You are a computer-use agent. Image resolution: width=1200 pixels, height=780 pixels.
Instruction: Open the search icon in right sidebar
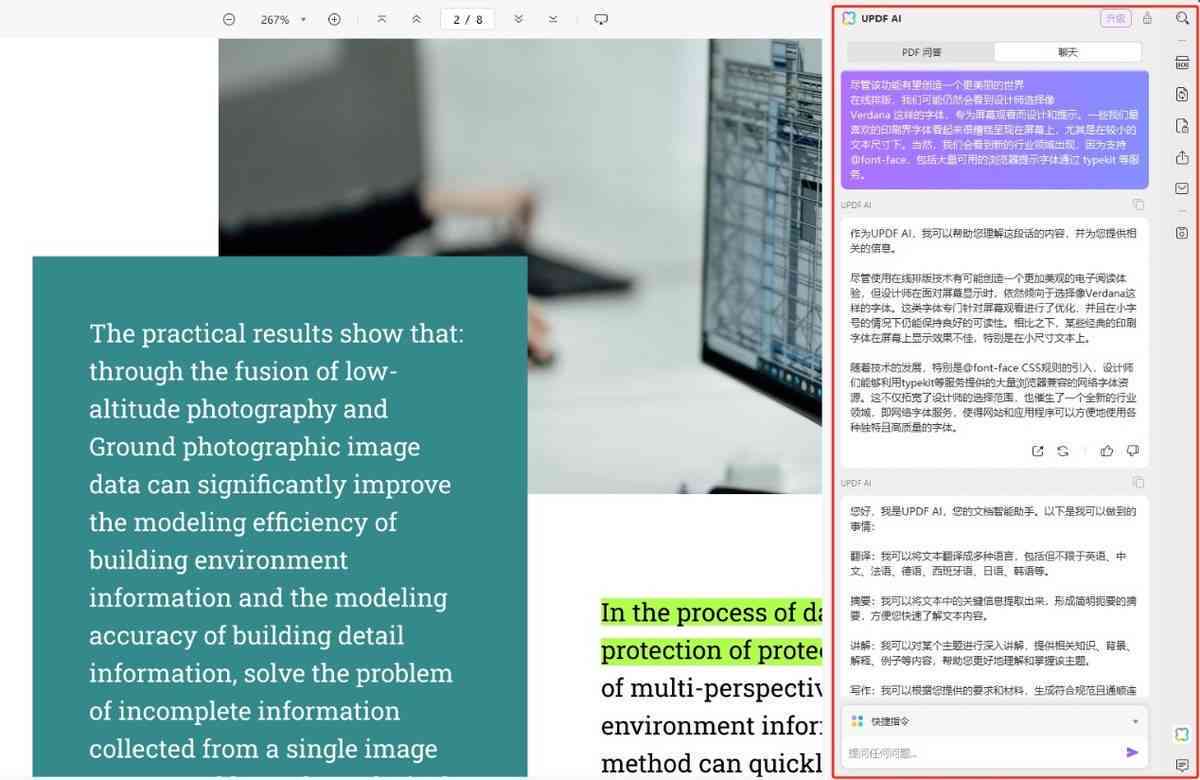[x=1182, y=18]
